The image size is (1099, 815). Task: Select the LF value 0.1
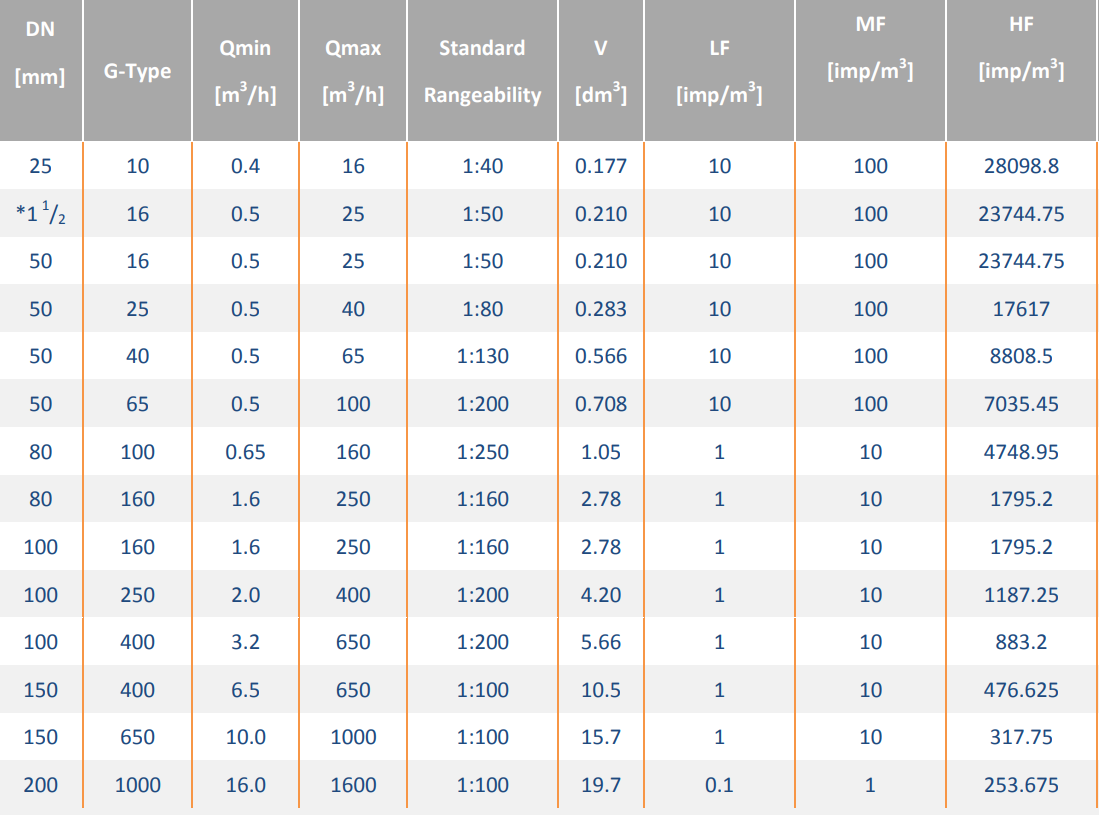[x=719, y=785]
